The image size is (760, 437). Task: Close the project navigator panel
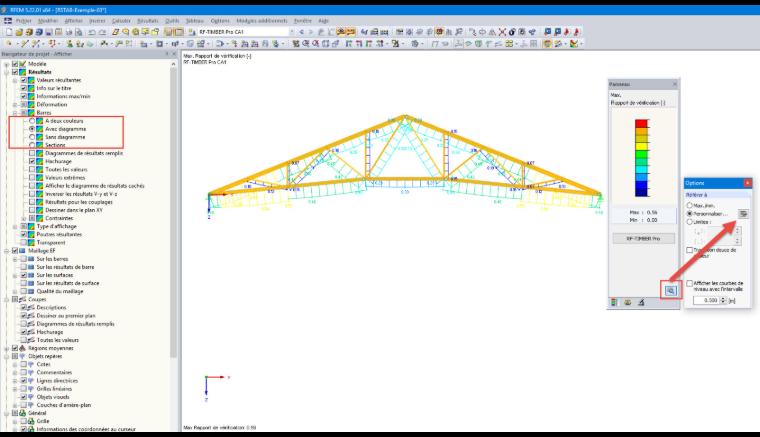tap(174, 54)
